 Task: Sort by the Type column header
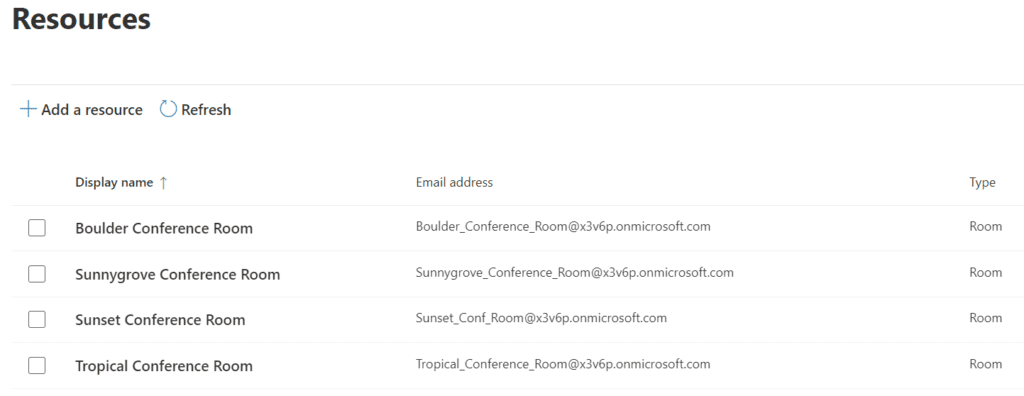[x=982, y=182]
